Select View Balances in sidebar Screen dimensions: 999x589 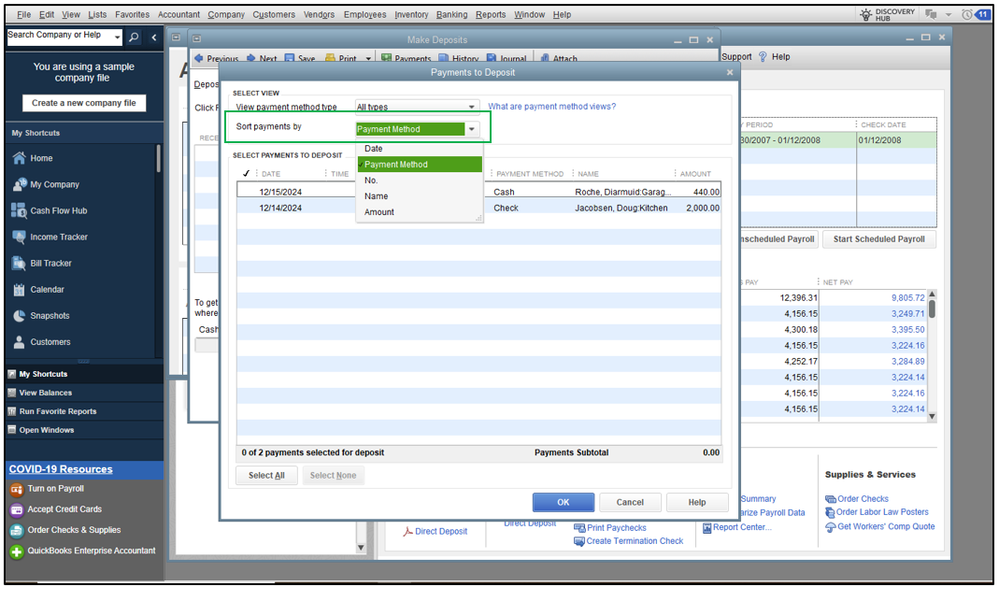[45, 393]
